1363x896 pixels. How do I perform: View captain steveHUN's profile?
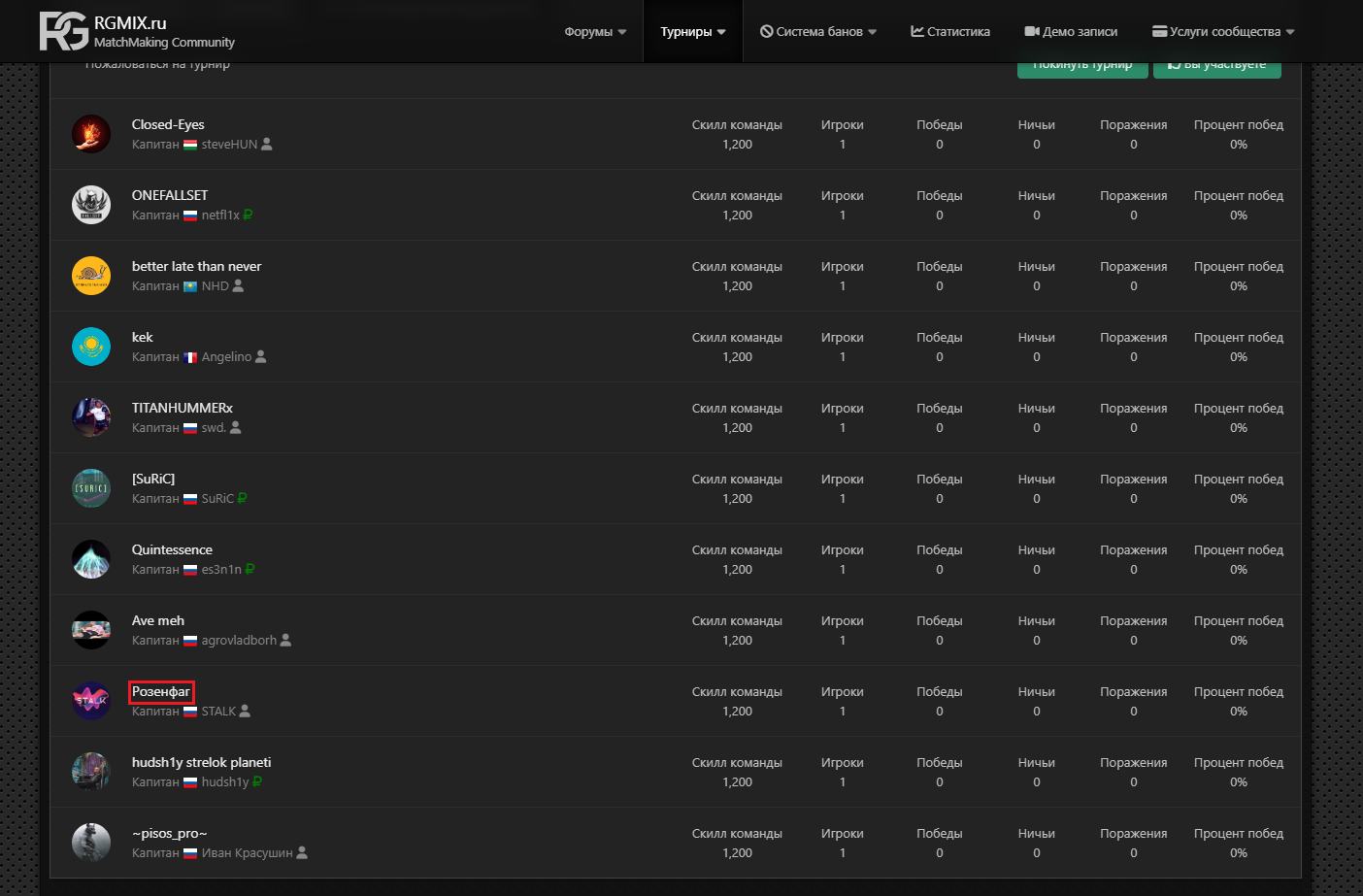(230, 145)
